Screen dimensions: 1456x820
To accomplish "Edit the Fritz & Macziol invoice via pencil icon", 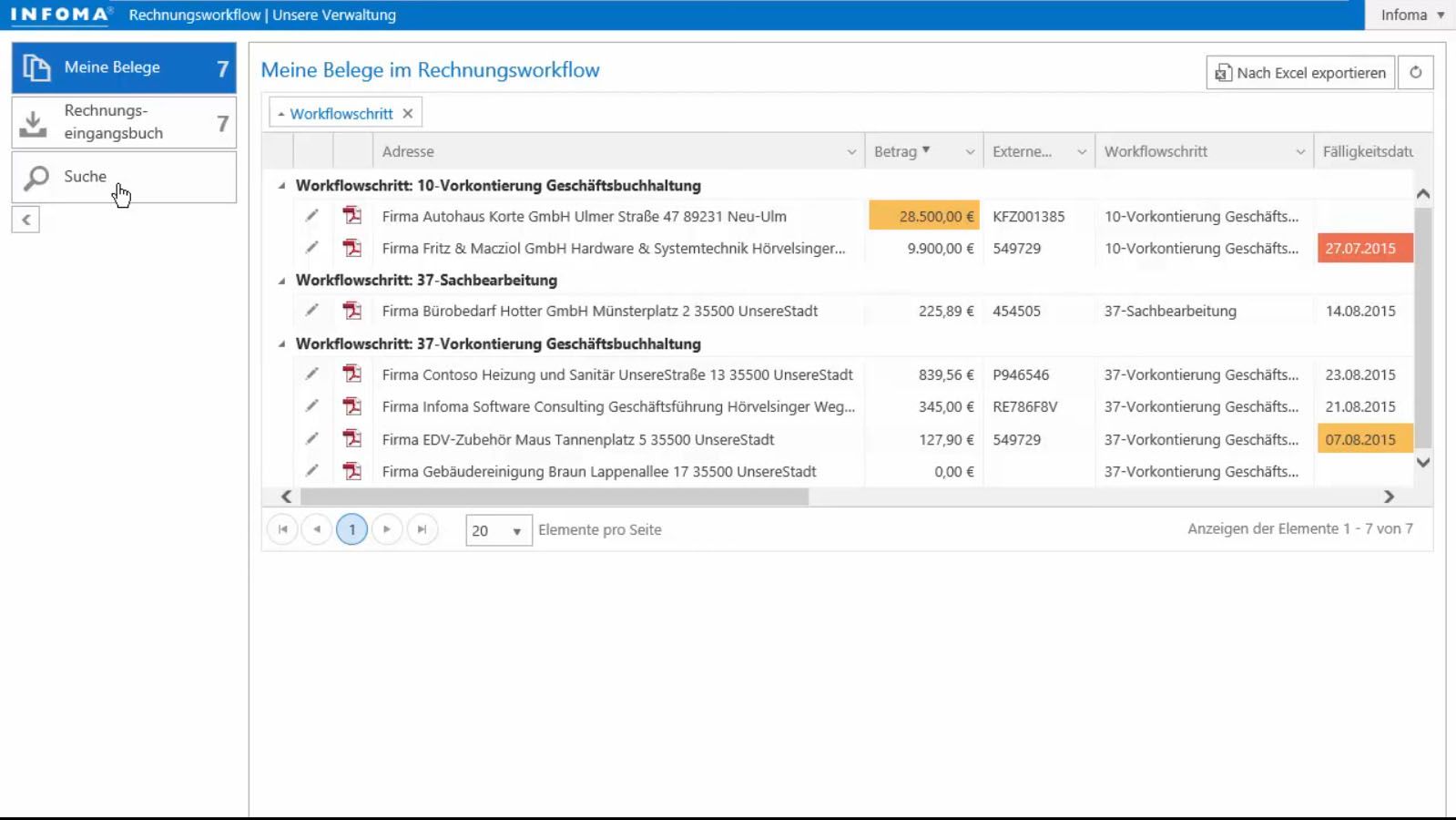I will click(x=312, y=248).
